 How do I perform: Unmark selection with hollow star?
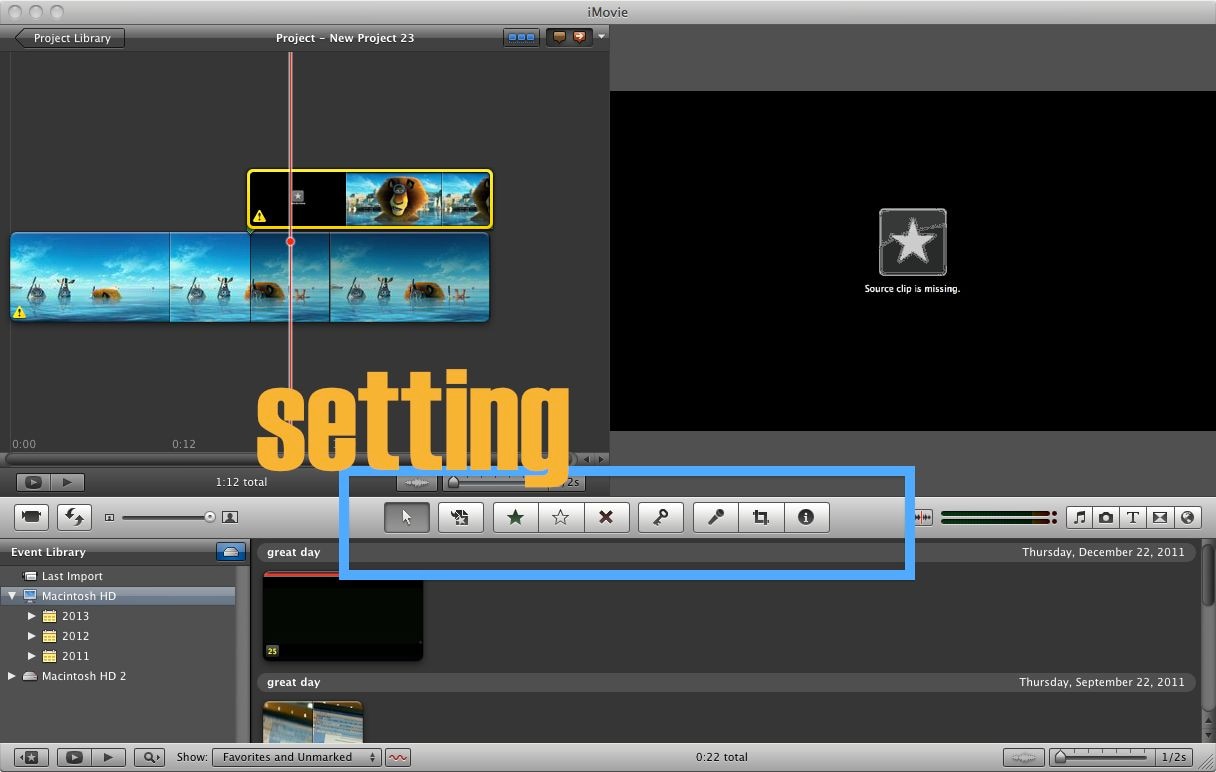pyautogui.click(x=561, y=517)
